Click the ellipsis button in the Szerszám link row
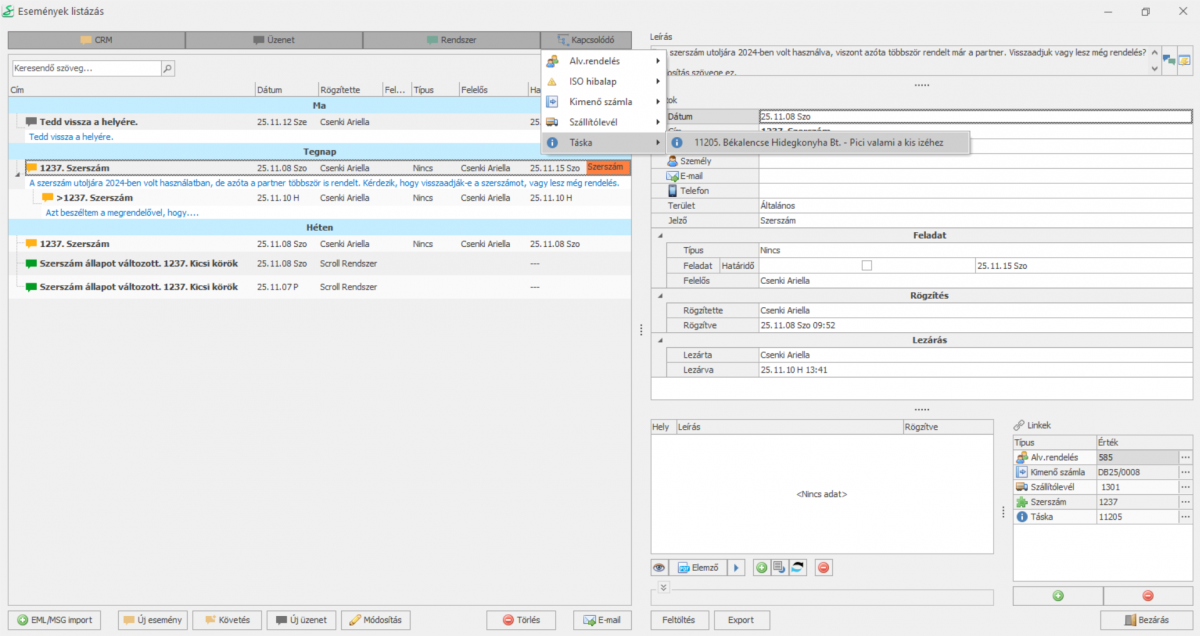 (1185, 502)
